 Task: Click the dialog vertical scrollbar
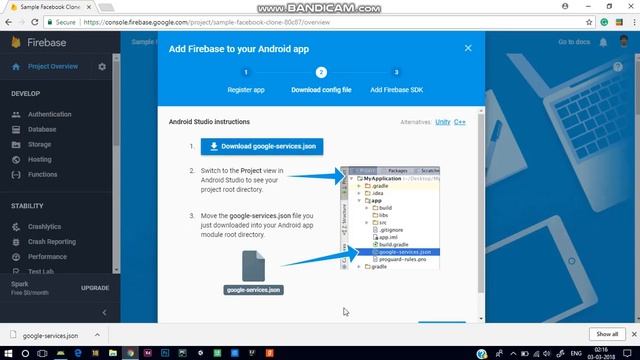click(x=481, y=203)
